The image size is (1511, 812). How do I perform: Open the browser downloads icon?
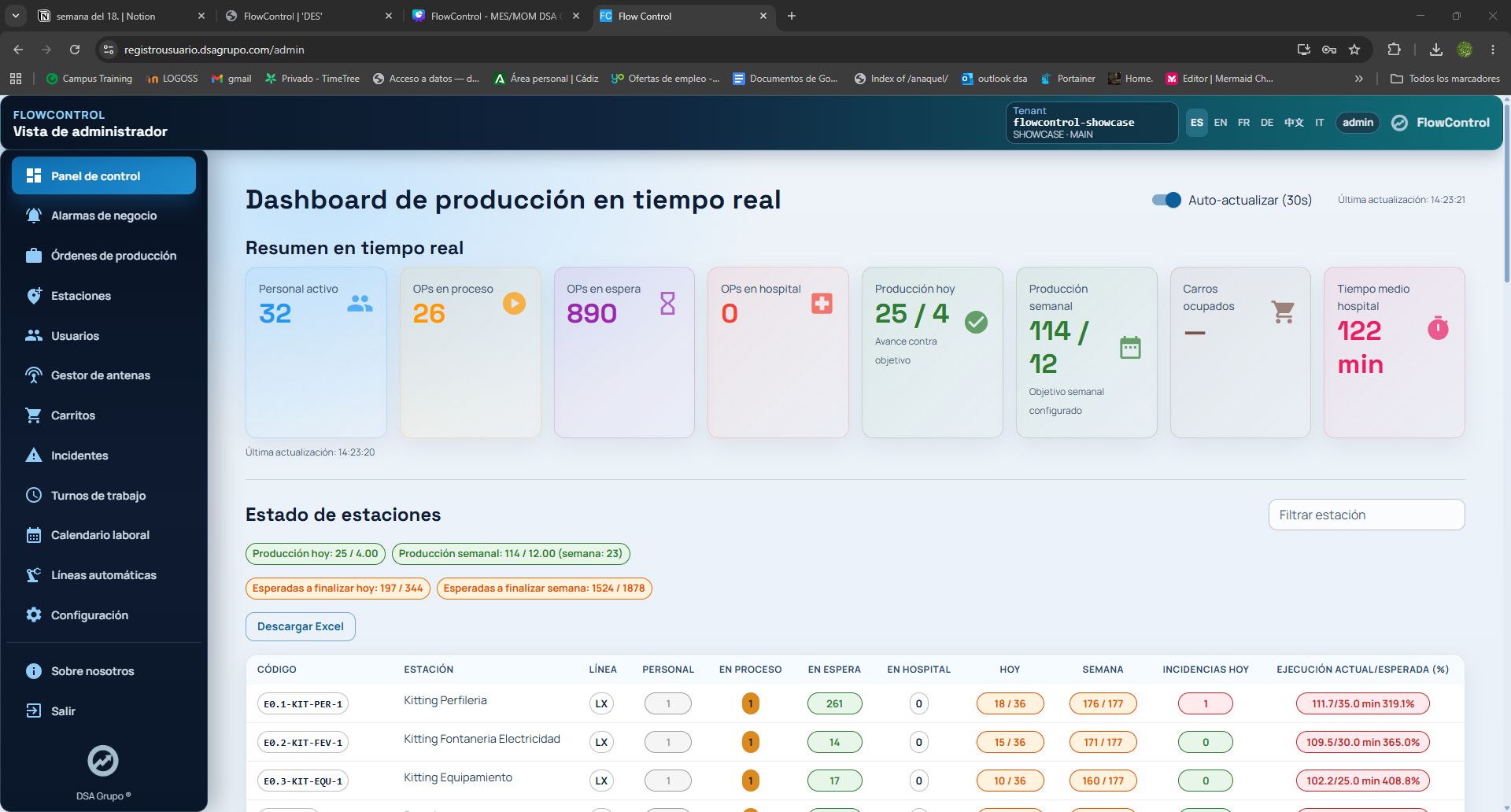click(x=1436, y=50)
